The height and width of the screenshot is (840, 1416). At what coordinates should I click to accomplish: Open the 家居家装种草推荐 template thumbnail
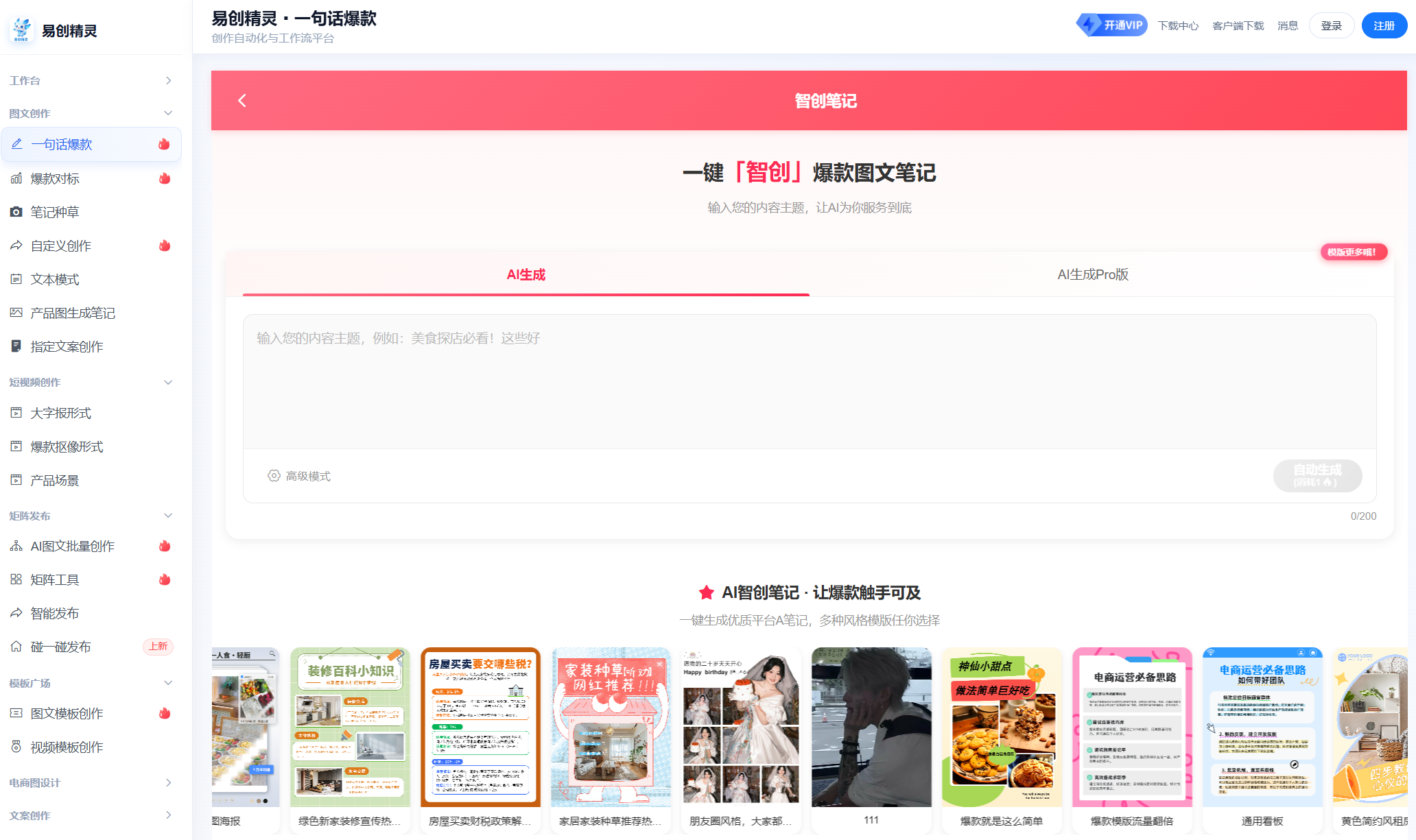(x=611, y=728)
